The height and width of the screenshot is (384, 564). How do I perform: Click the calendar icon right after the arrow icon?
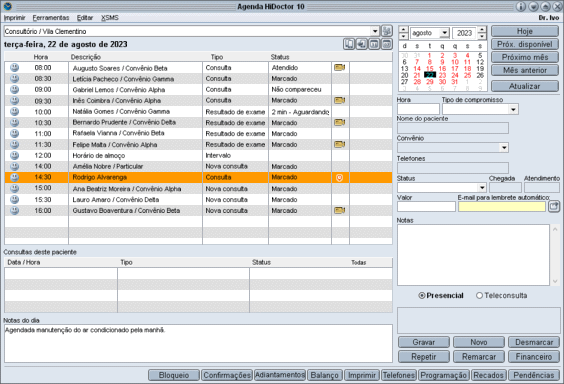(x=374, y=44)
